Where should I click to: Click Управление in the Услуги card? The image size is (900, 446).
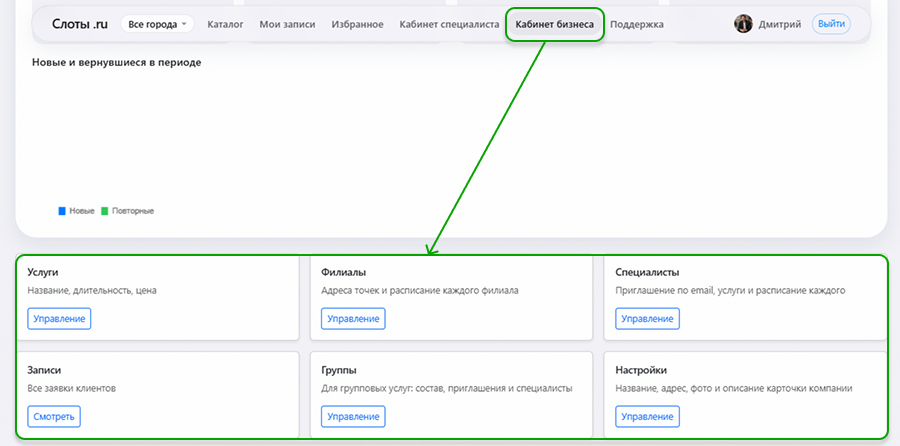coord(59,319)
